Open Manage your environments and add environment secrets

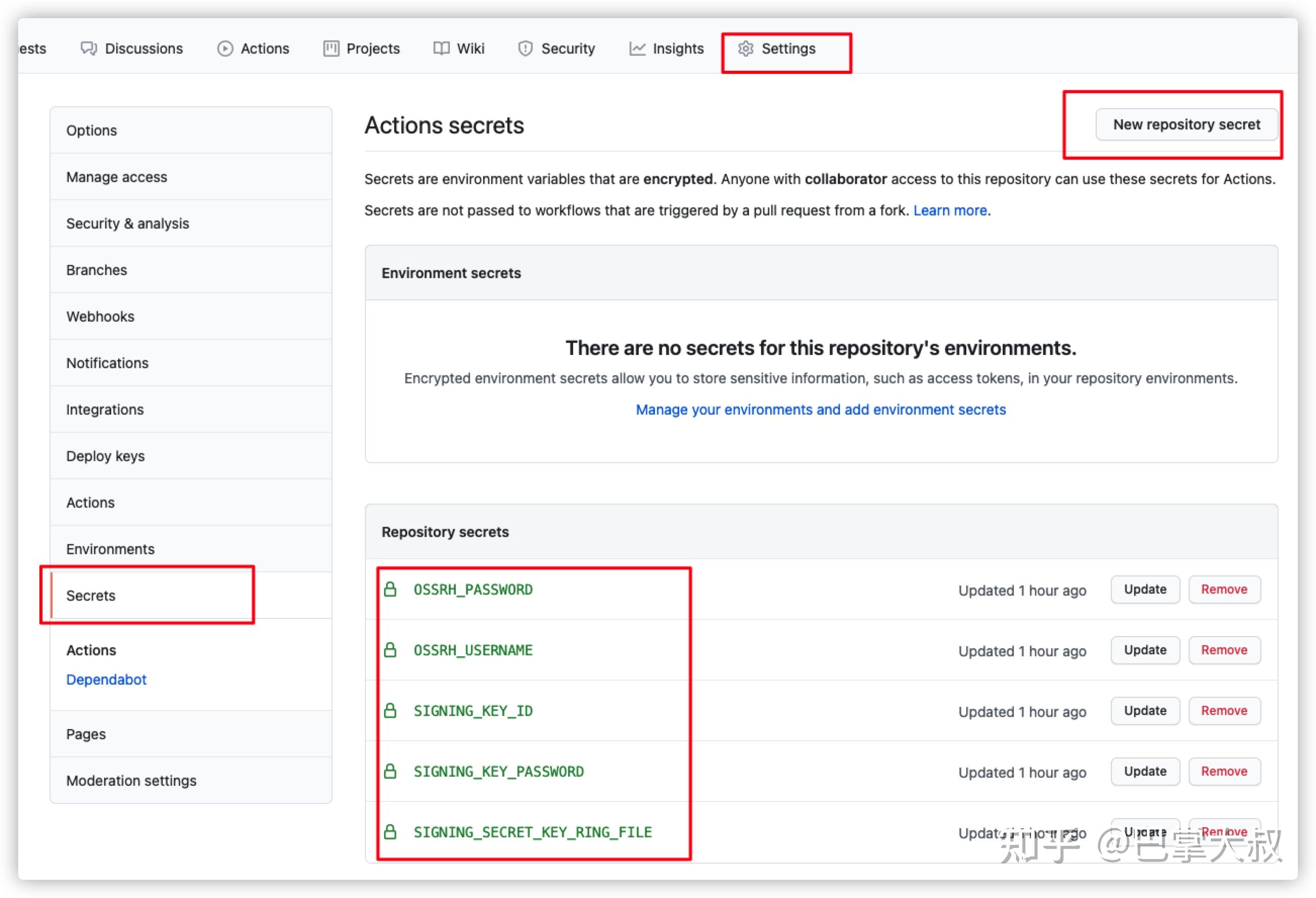tap(821, 409)
